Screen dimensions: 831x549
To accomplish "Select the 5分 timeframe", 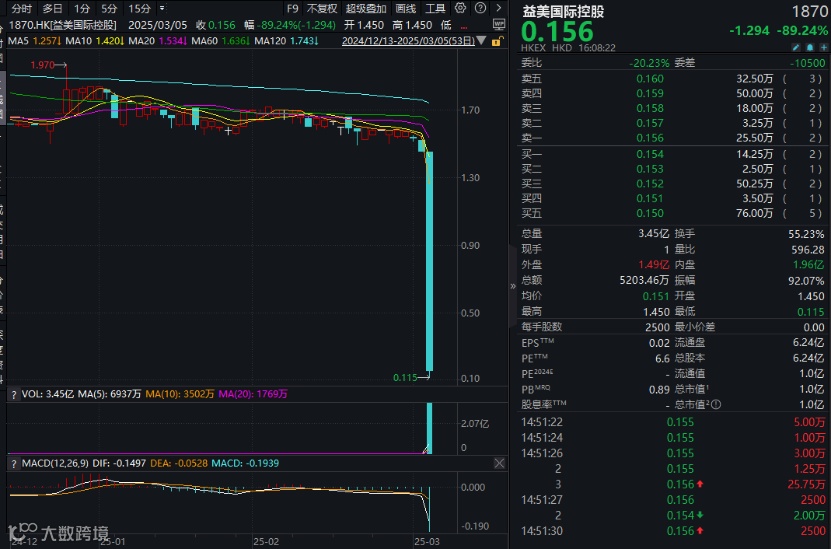I will (109, 8).
